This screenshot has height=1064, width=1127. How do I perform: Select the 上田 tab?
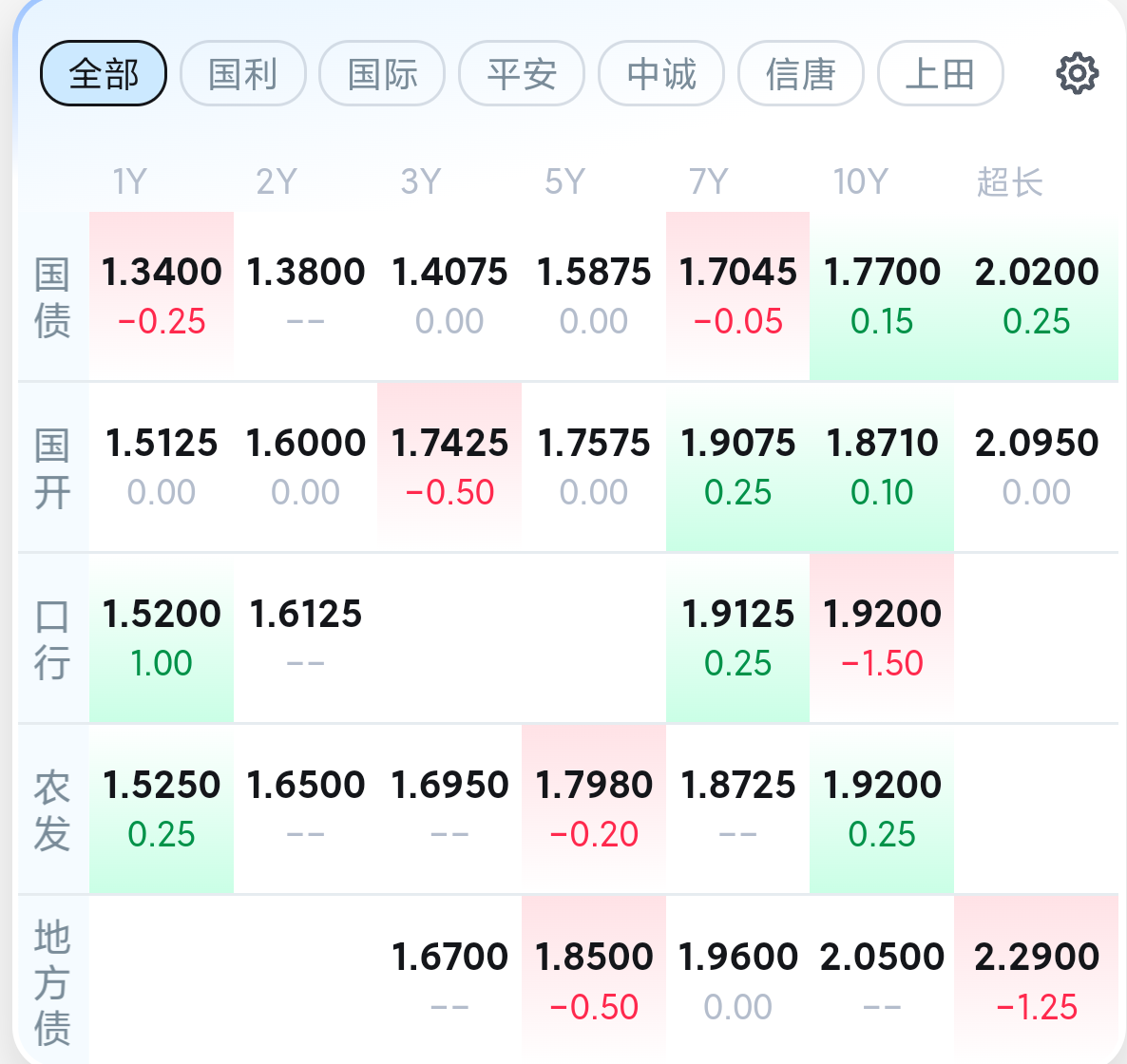coord(940,73)
